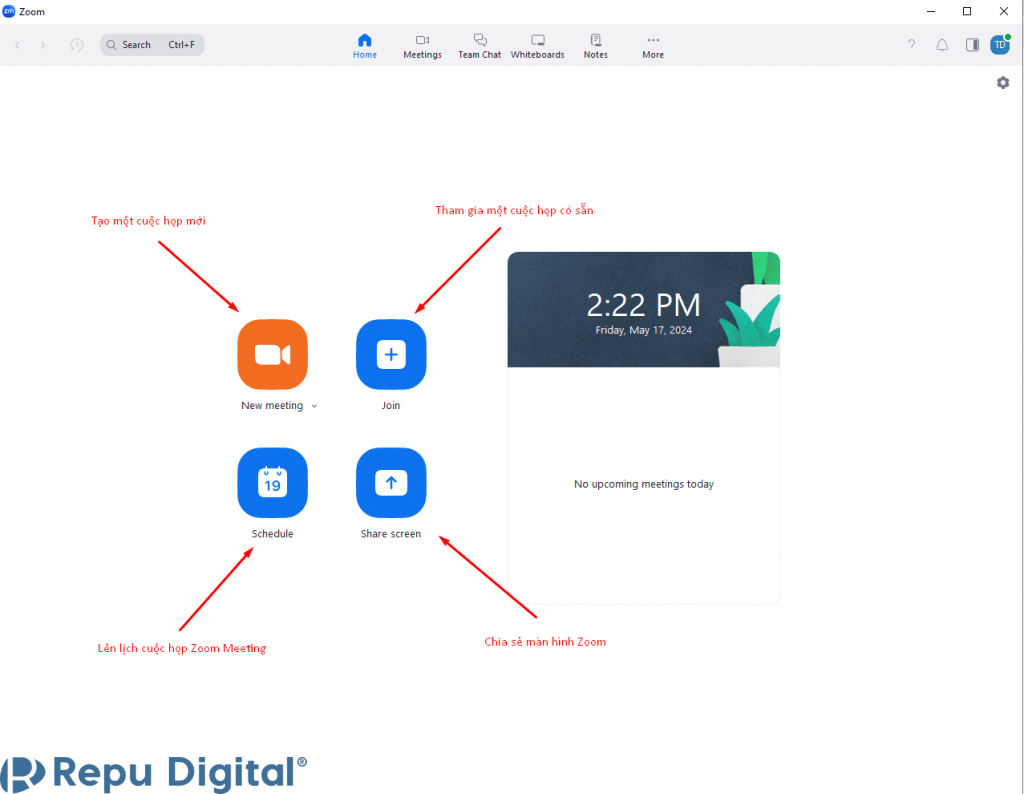Click the back navigation arrow

click(x=18, y=45)
